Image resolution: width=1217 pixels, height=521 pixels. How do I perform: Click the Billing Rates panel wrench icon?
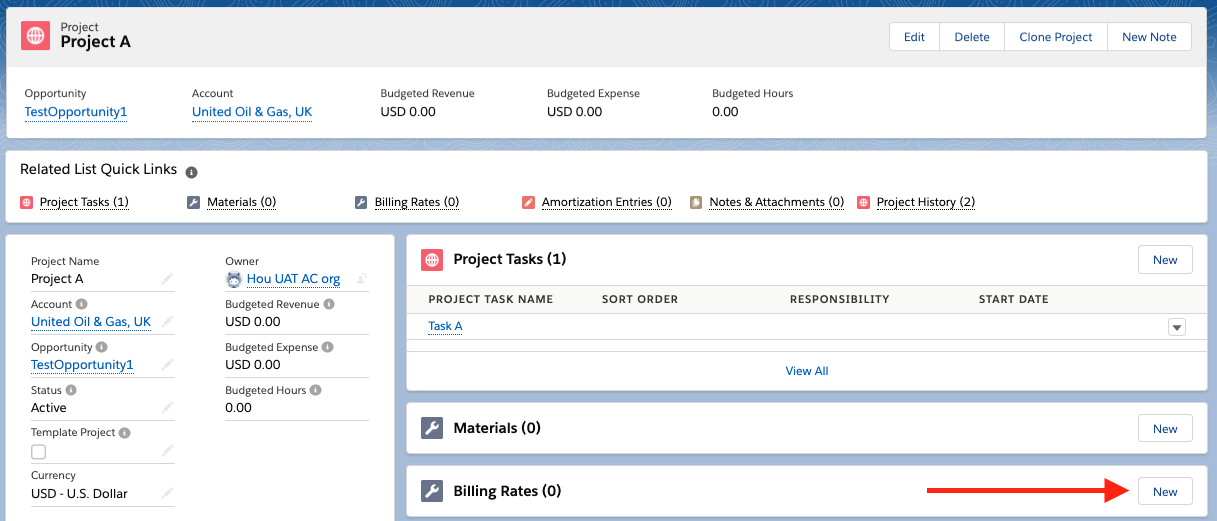432,491
